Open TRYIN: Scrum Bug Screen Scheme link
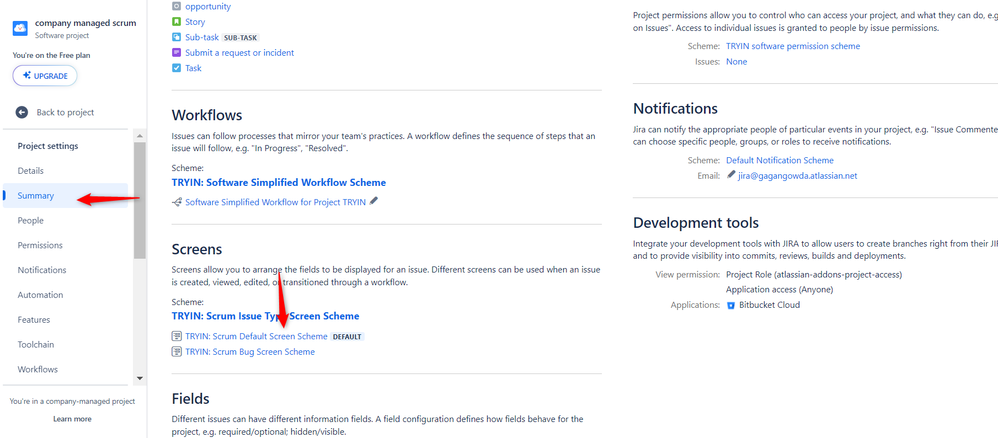The image size is (998, 438). pos(250,351)
